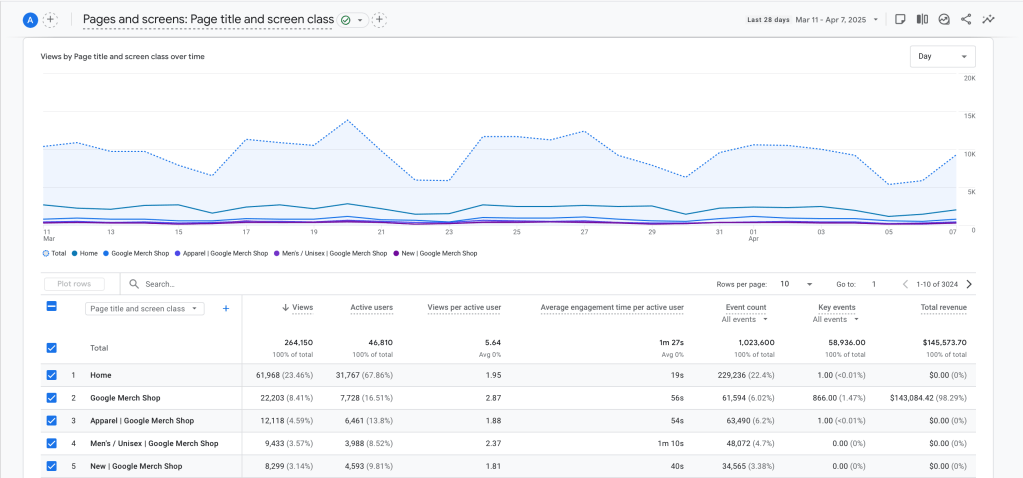
Task: Click the plus icon to add secondary dimension
Action: pyautogui.click(x=226, y=309)
